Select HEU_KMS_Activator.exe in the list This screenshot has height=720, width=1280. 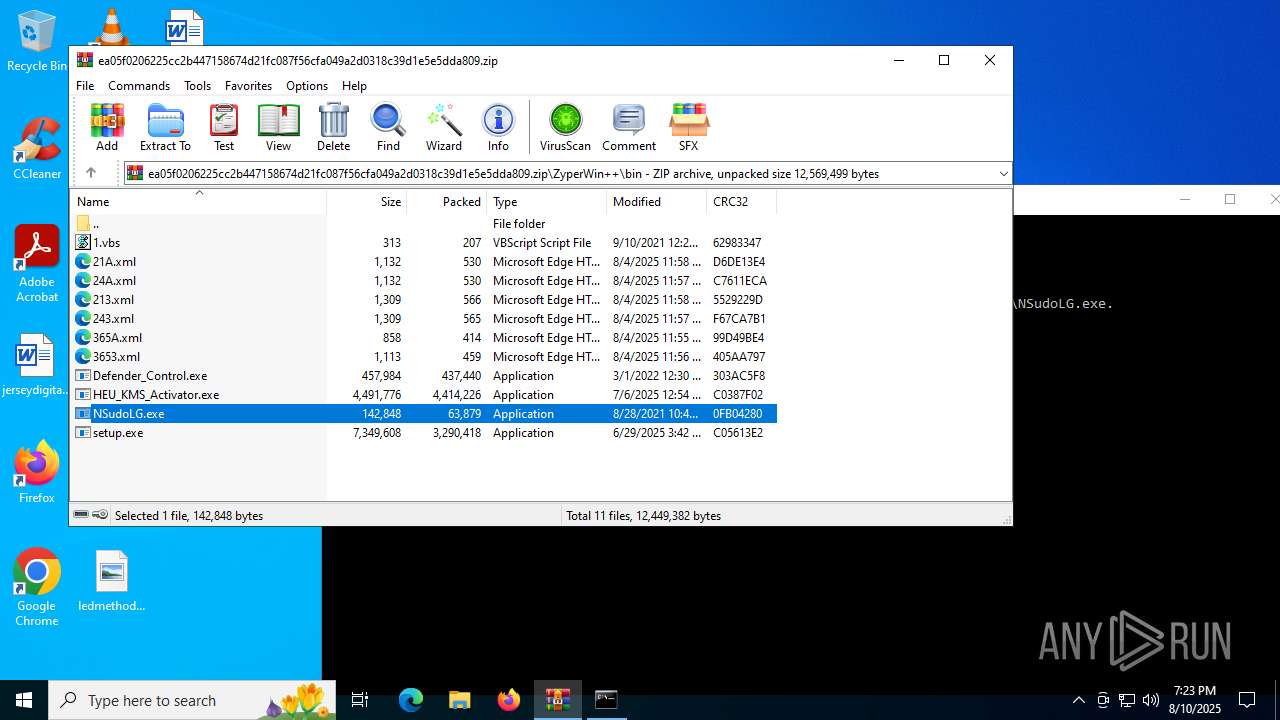(x=423, y=395)
